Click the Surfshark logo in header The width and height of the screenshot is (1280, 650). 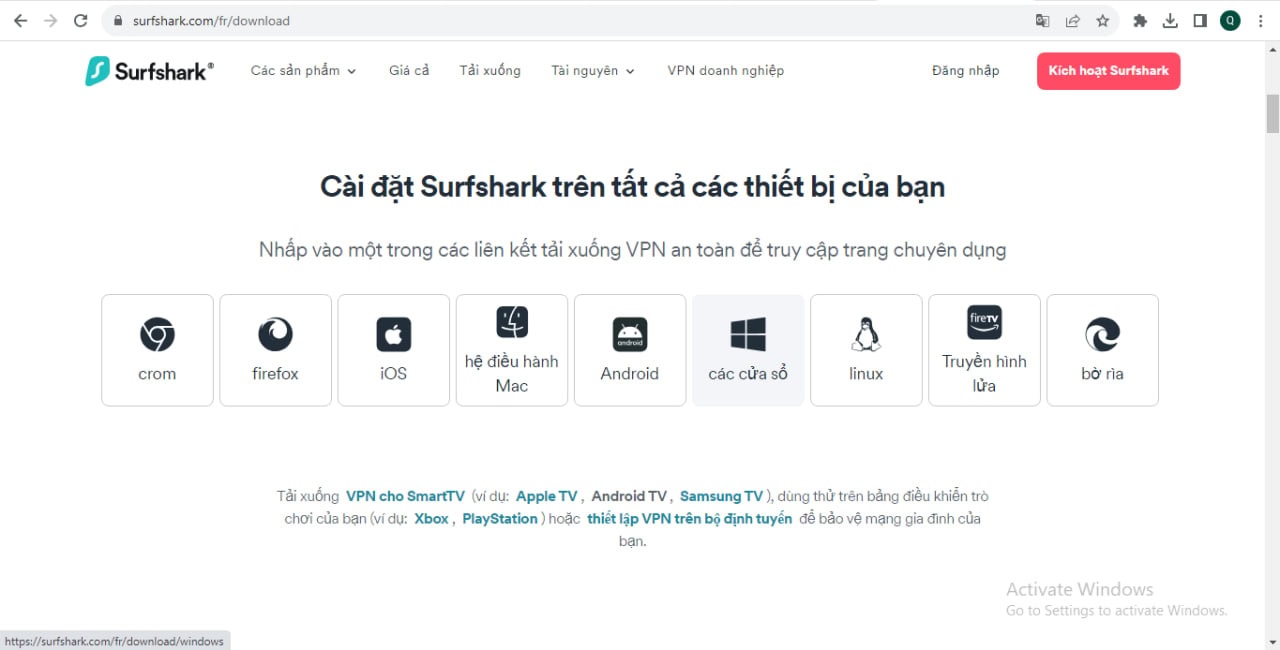(x=149, y=71)
